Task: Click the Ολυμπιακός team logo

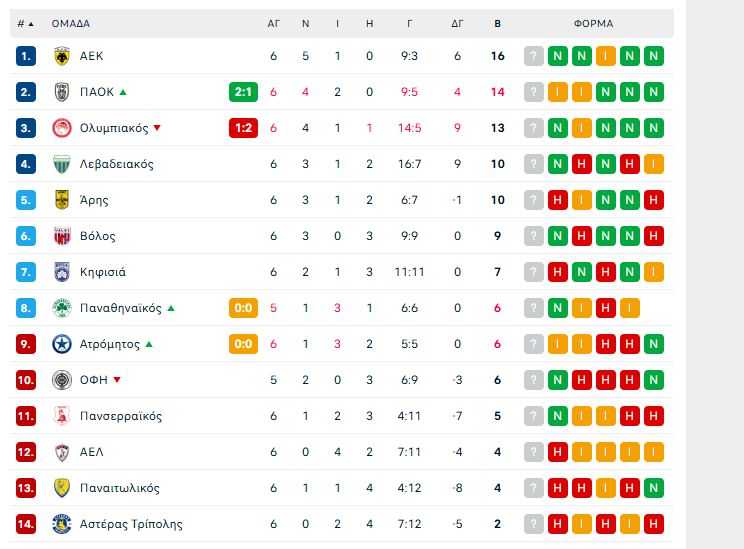Action: 61,128
